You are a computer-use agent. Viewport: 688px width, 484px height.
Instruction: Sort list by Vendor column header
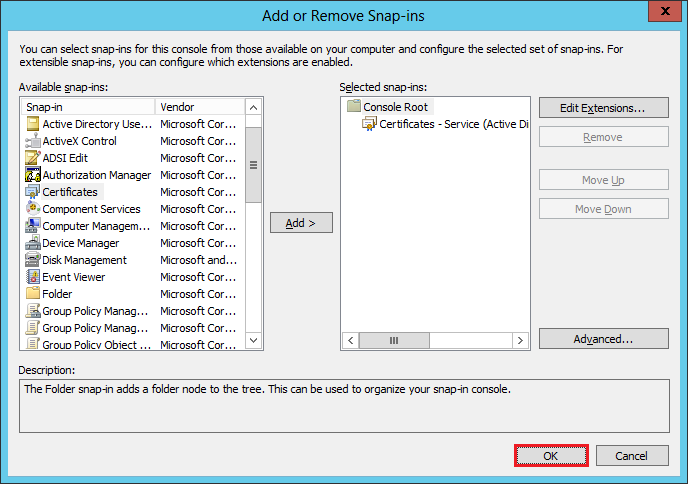[200, 107]
